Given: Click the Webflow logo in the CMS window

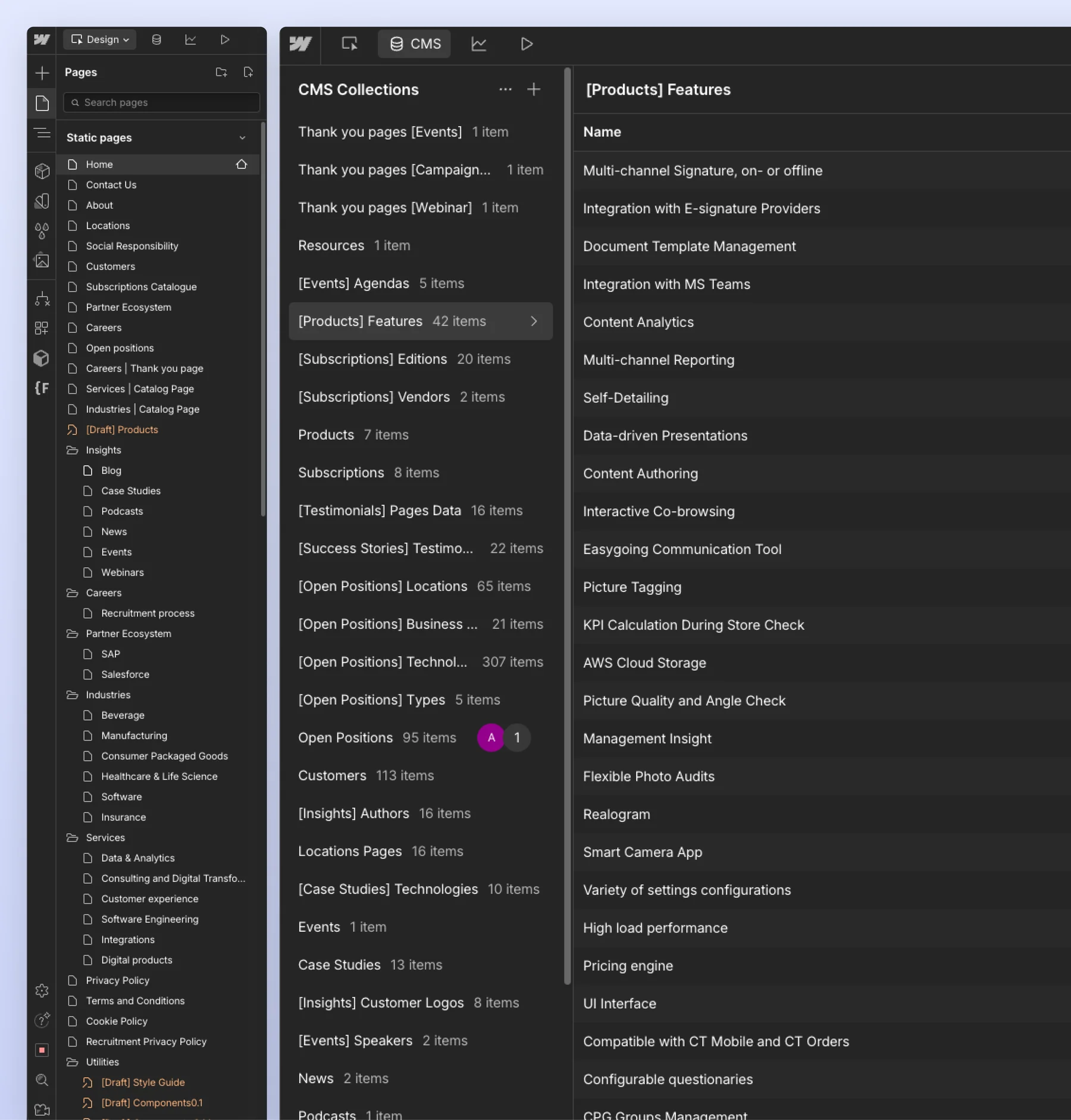Looking at the screenshot, I should point(300,43).
